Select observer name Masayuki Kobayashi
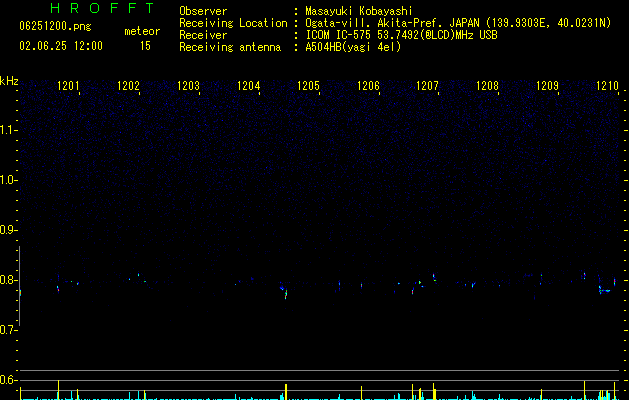This screenshot has width=629, height=400. pyautogui.click(x=359, y=11)
